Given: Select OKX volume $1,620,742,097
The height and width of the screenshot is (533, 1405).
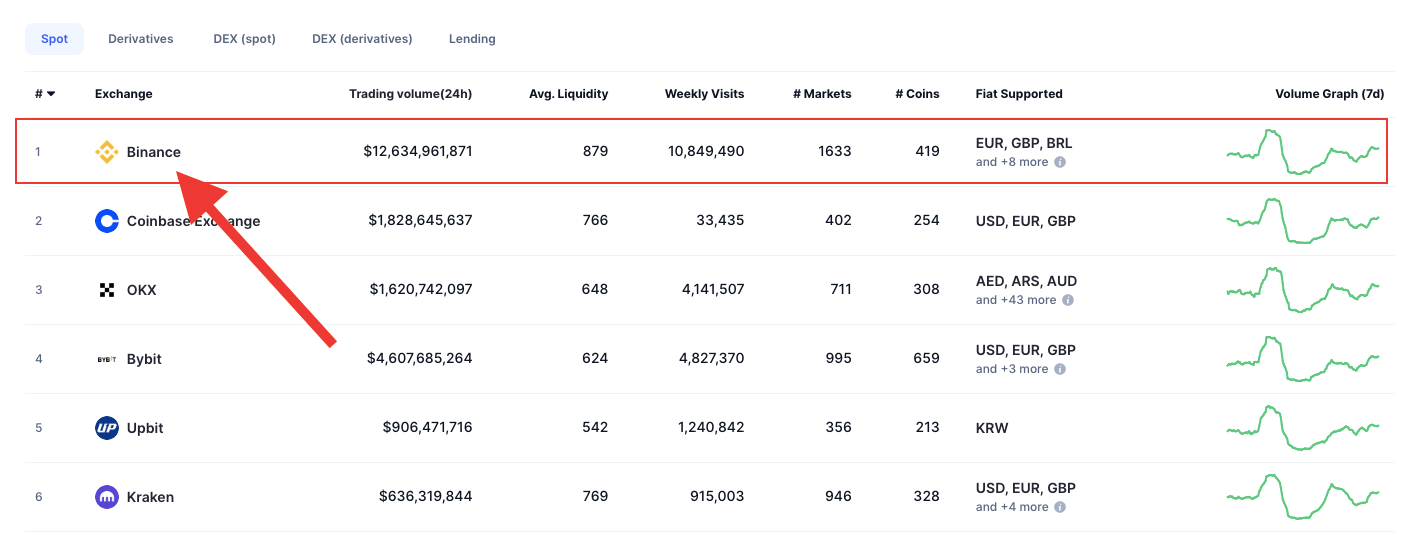Looking at the screenshot, I should (421, 290).
